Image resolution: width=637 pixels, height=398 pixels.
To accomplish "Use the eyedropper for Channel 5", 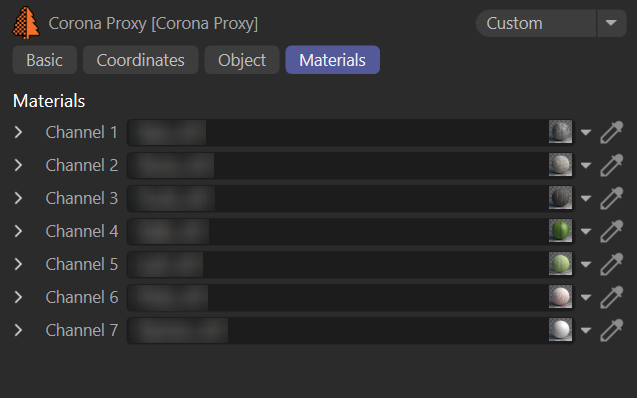I will click(611, 264).
